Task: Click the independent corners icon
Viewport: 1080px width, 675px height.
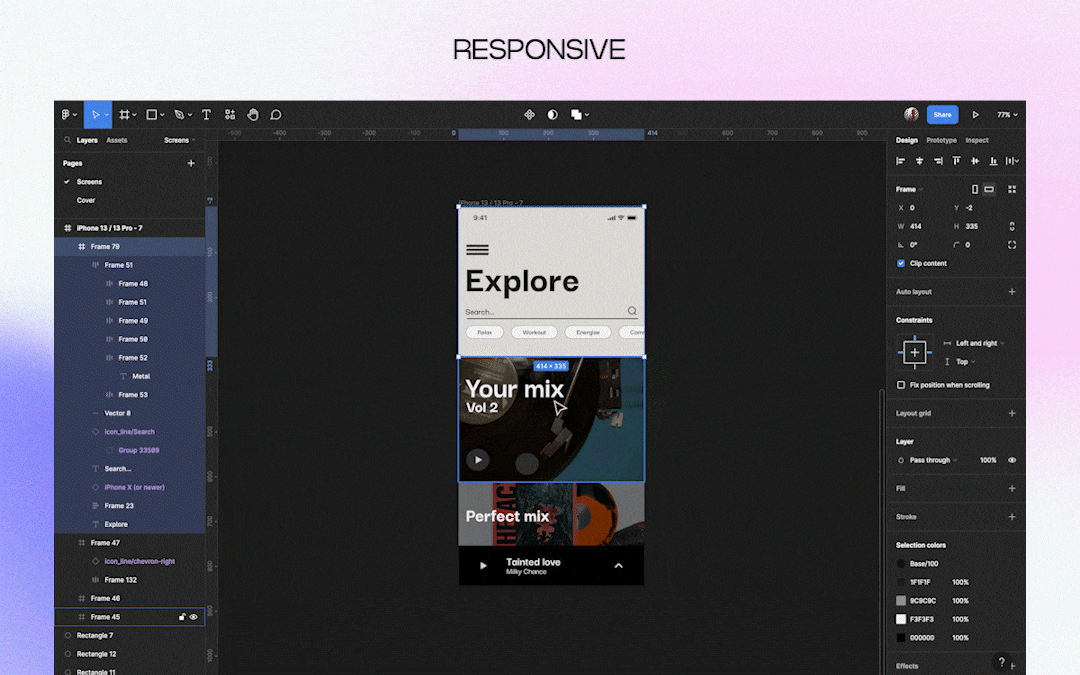Action: click(1012, 245)
